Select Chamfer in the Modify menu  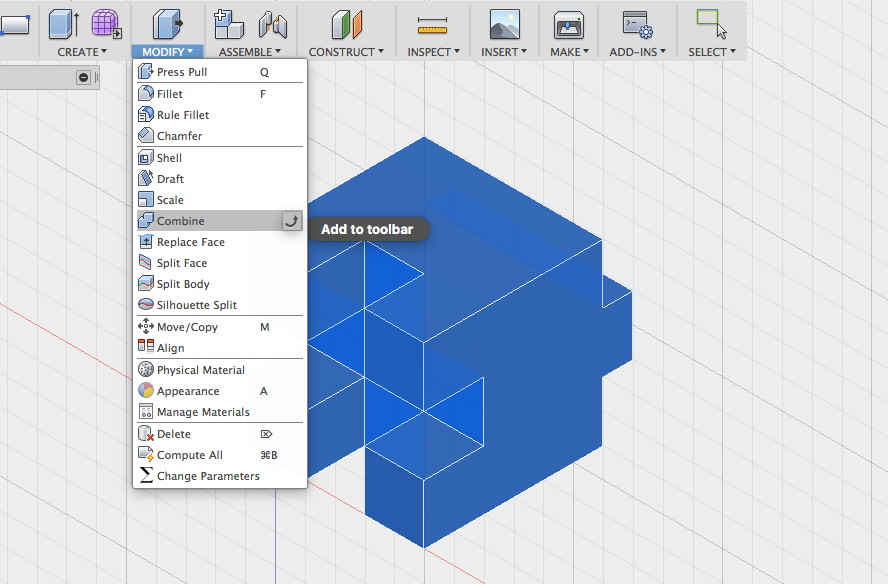click(220, 136)
